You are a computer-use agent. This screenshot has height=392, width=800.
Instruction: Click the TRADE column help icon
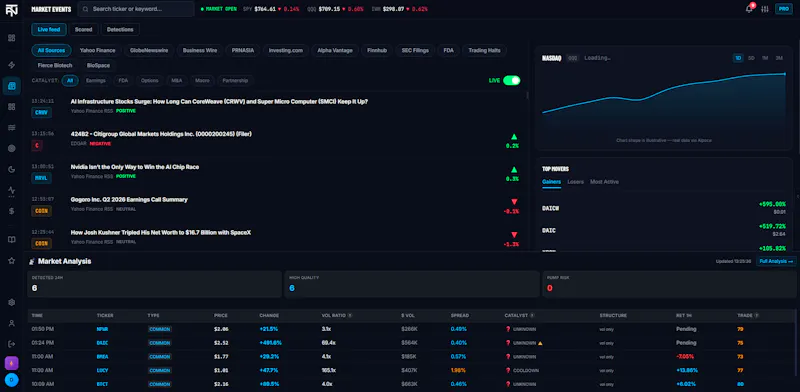point(756,315)
